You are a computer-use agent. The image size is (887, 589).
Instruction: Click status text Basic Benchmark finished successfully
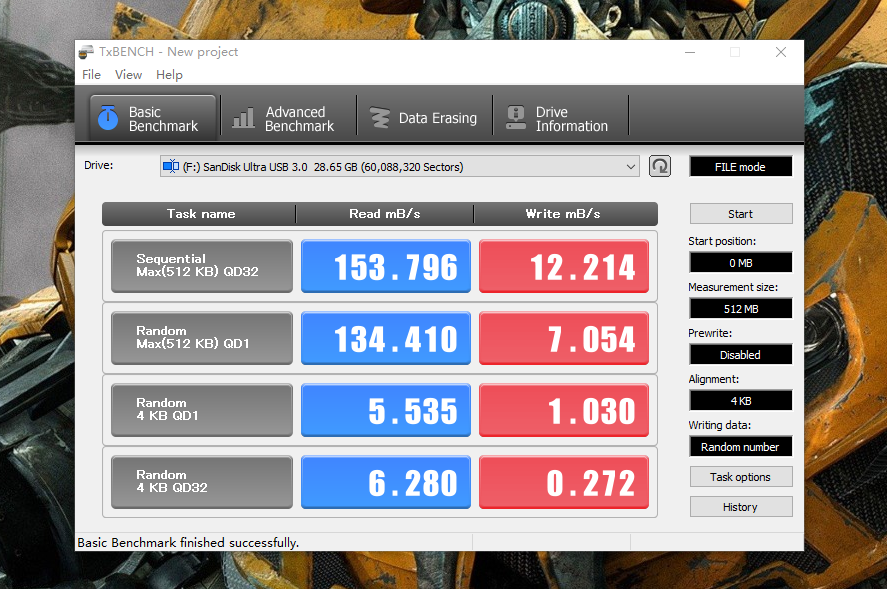188,543
